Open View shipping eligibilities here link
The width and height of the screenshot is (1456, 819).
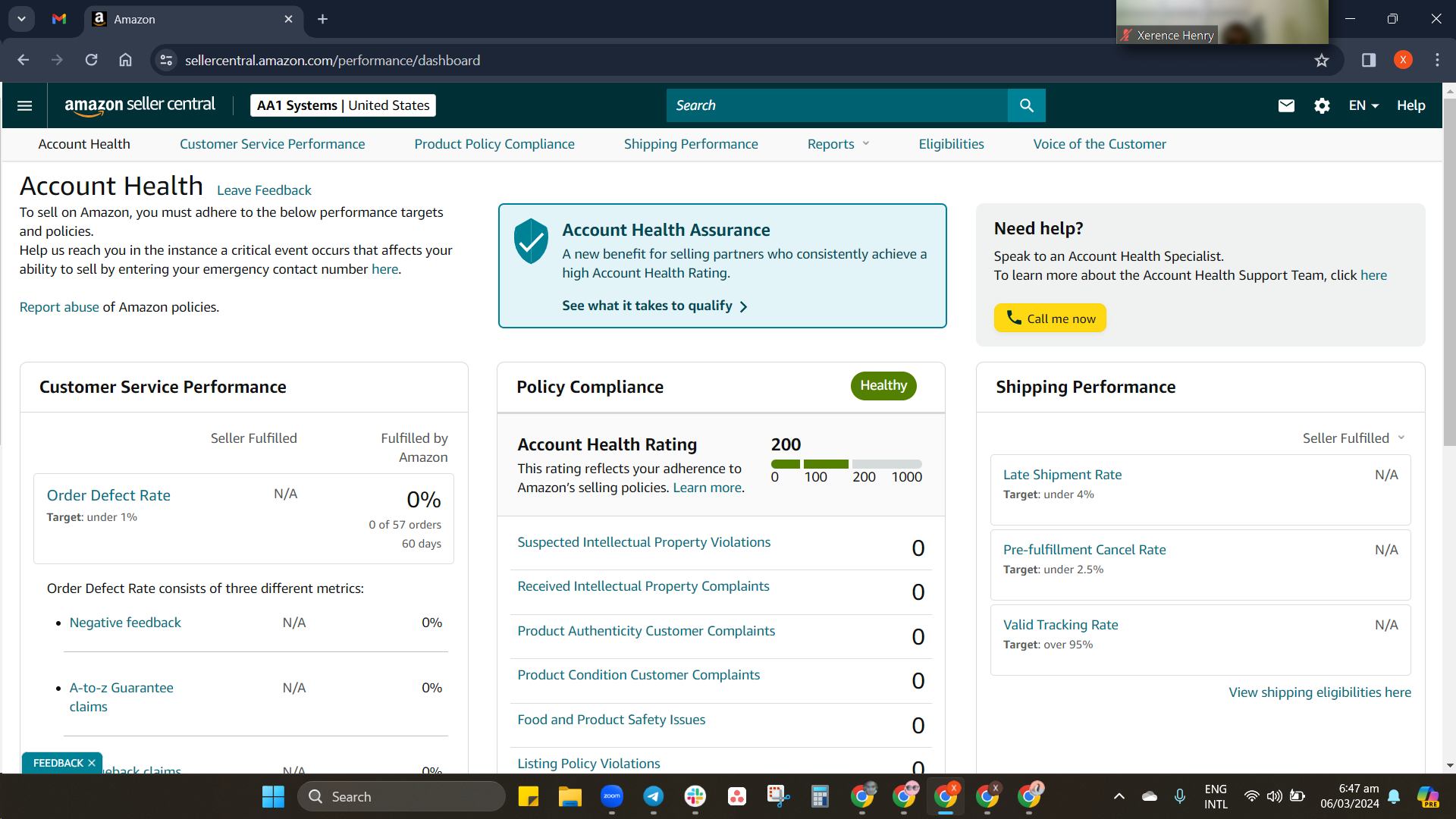(x=1319, y=692)
